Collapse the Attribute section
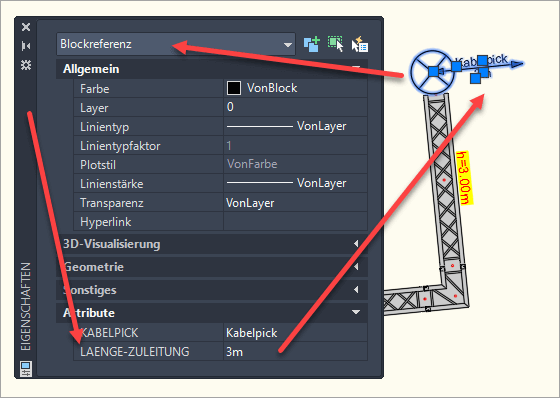 (356, 312)
